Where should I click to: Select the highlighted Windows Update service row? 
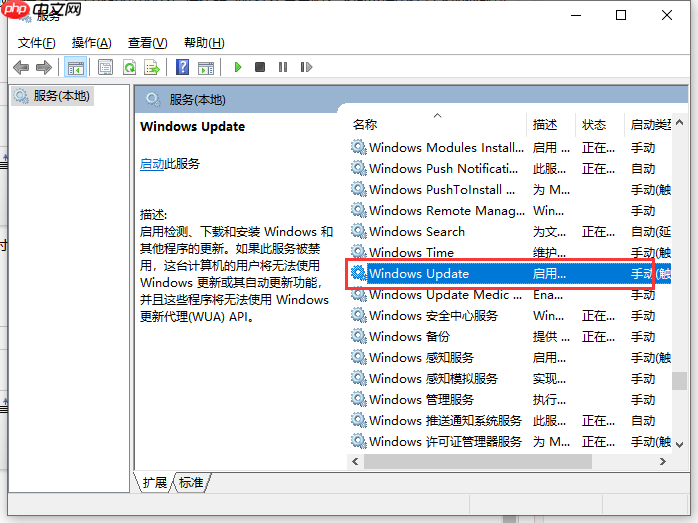coord(510,273)
